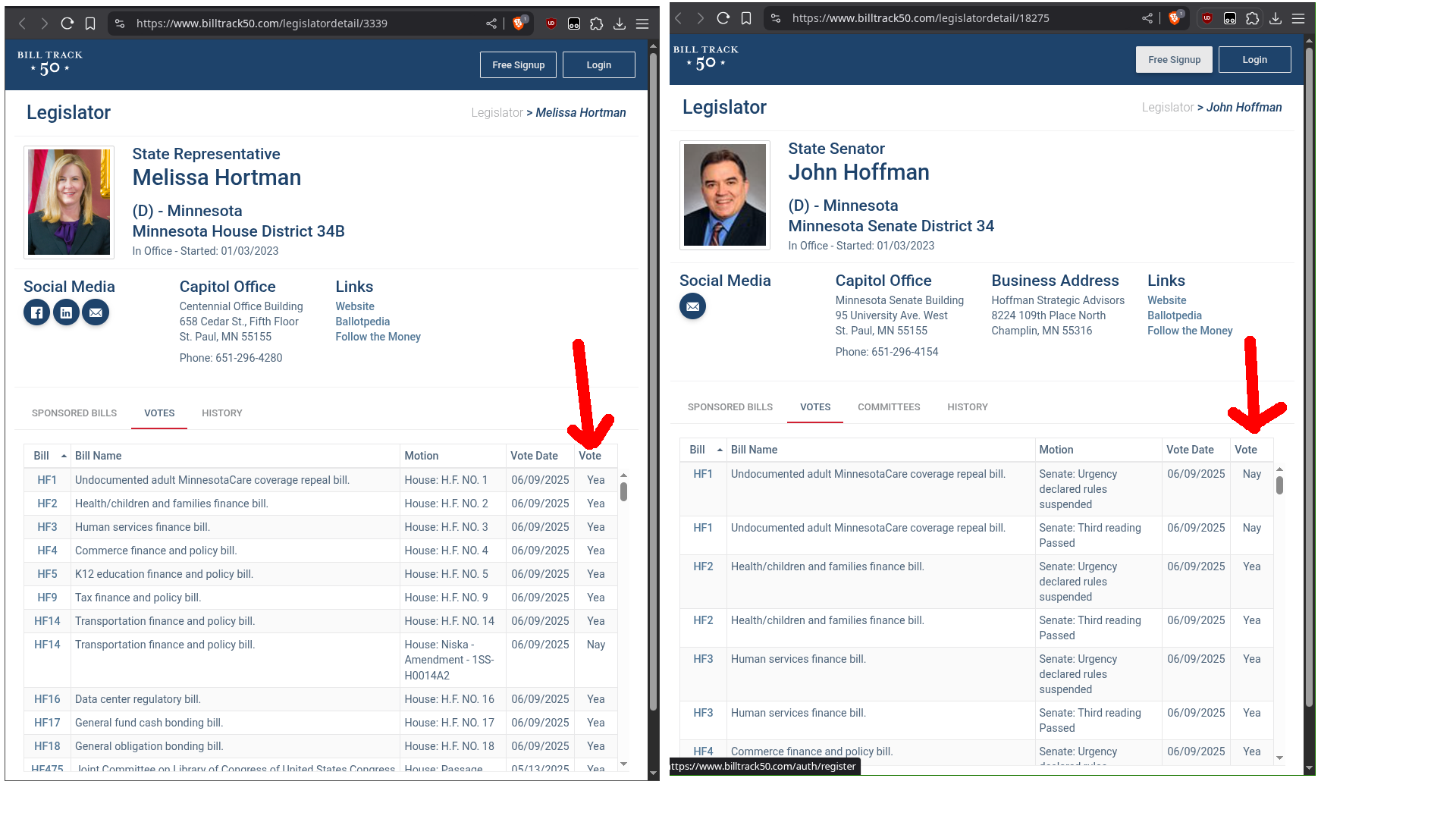Sort Hortman table by Vote Date header
This screenshot has width=1456, height=819.
tap(540, 456)
